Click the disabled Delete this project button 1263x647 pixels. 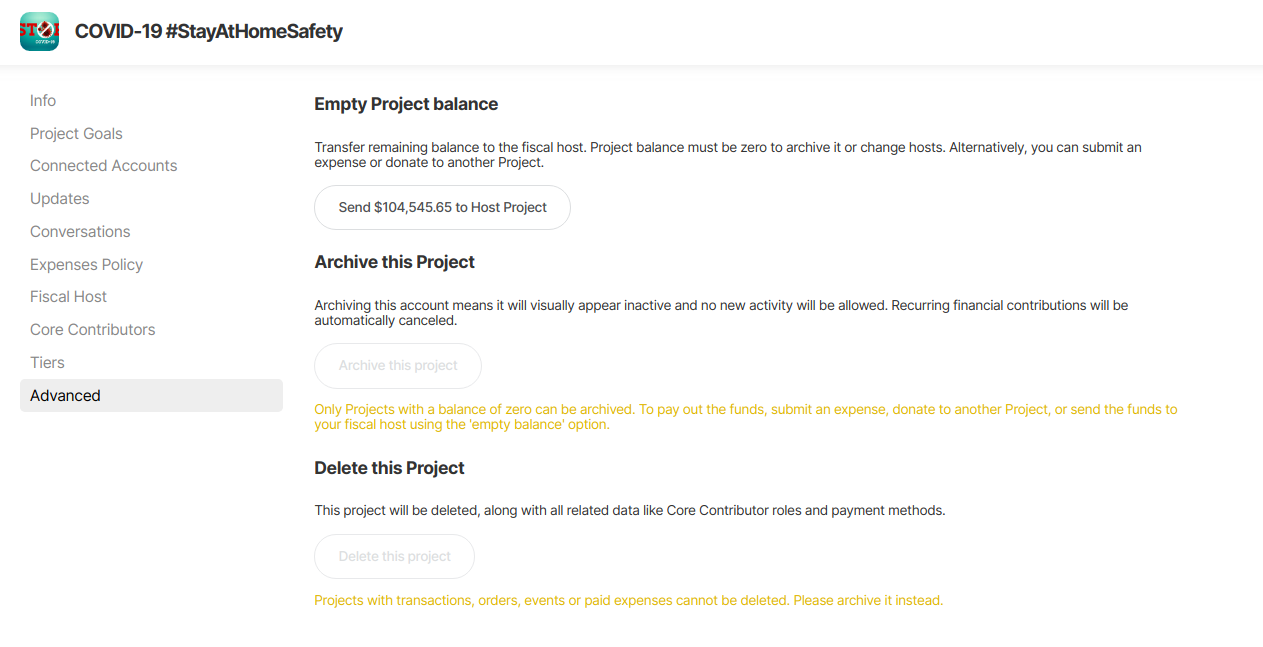click(394, 557)
